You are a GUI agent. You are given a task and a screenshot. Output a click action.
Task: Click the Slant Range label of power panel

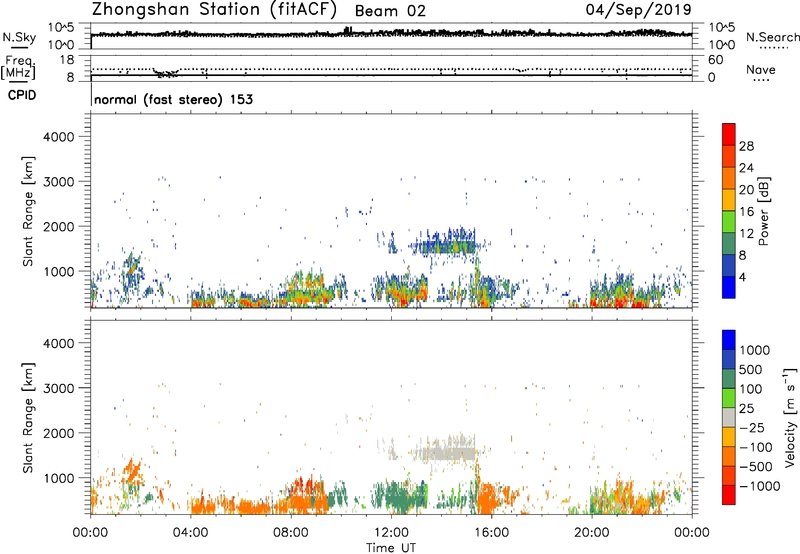click(x=28, y=211)
